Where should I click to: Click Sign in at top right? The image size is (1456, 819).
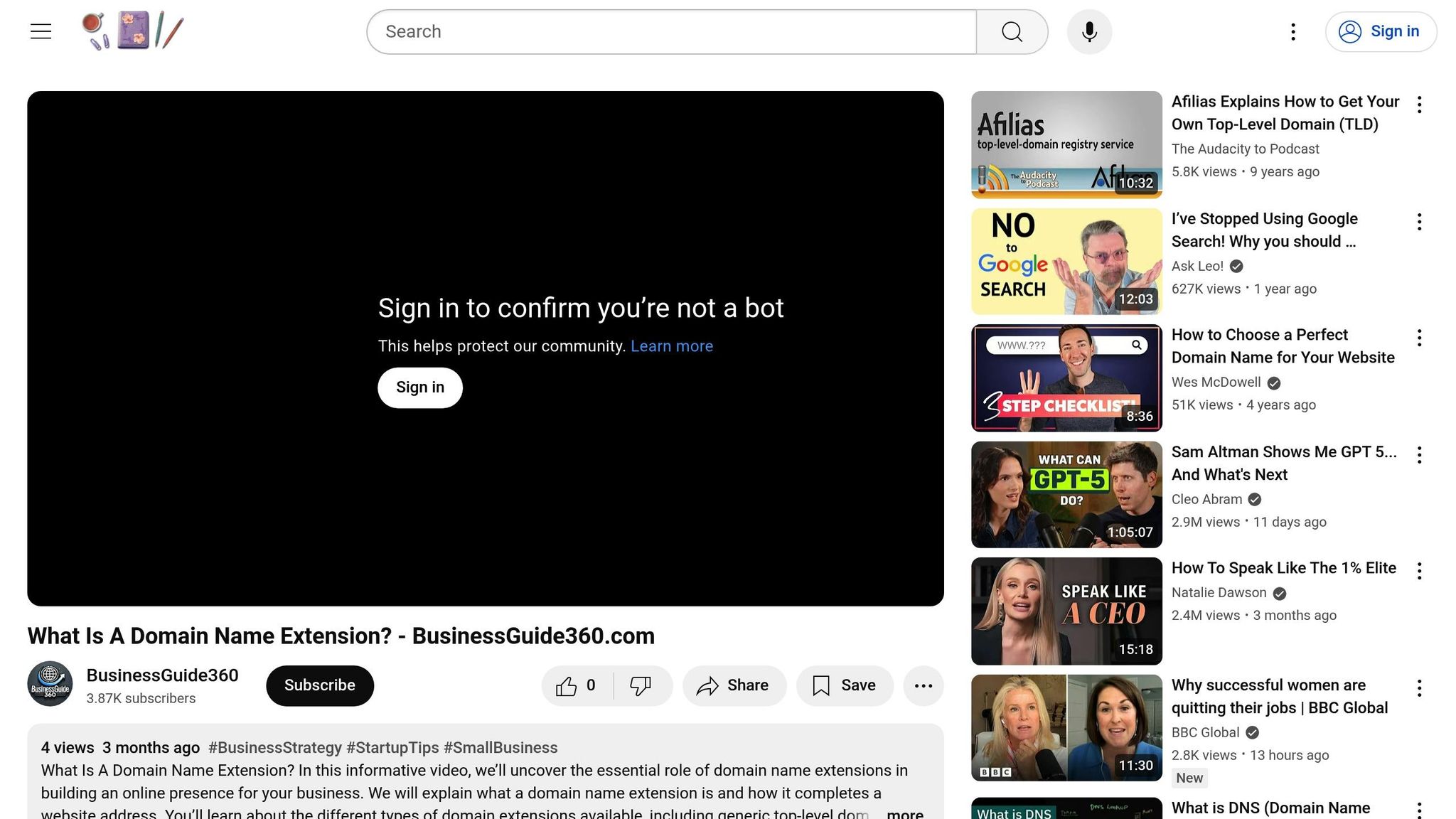coord(1380,32)
